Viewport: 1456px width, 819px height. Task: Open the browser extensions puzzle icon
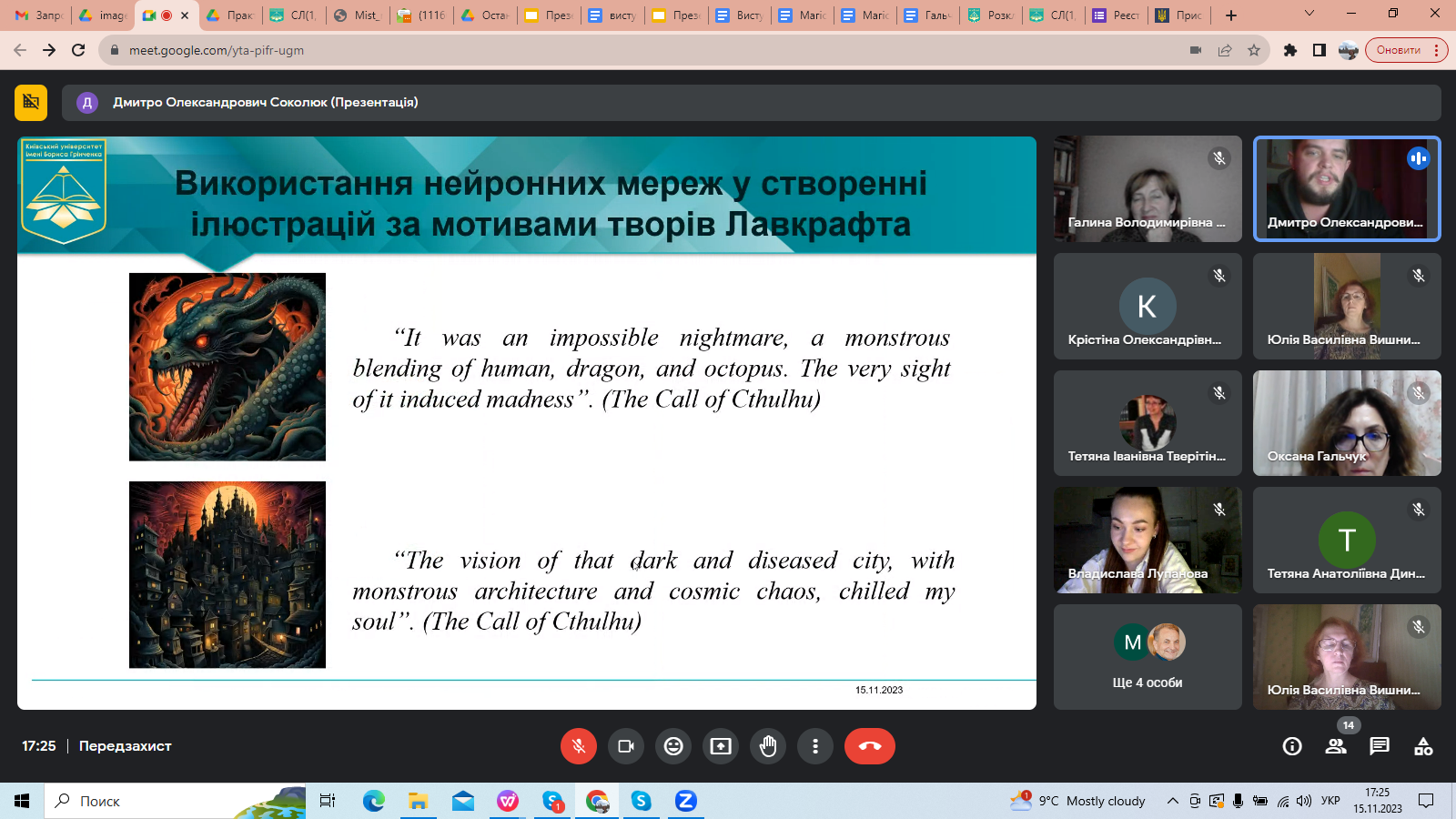tap(1289, 50)
